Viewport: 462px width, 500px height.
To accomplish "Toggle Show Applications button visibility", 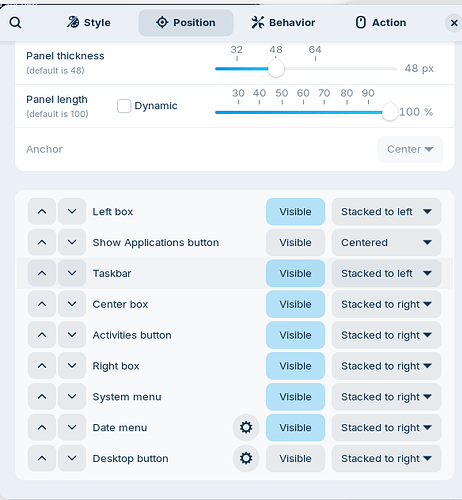I will (x=295, y=242).
